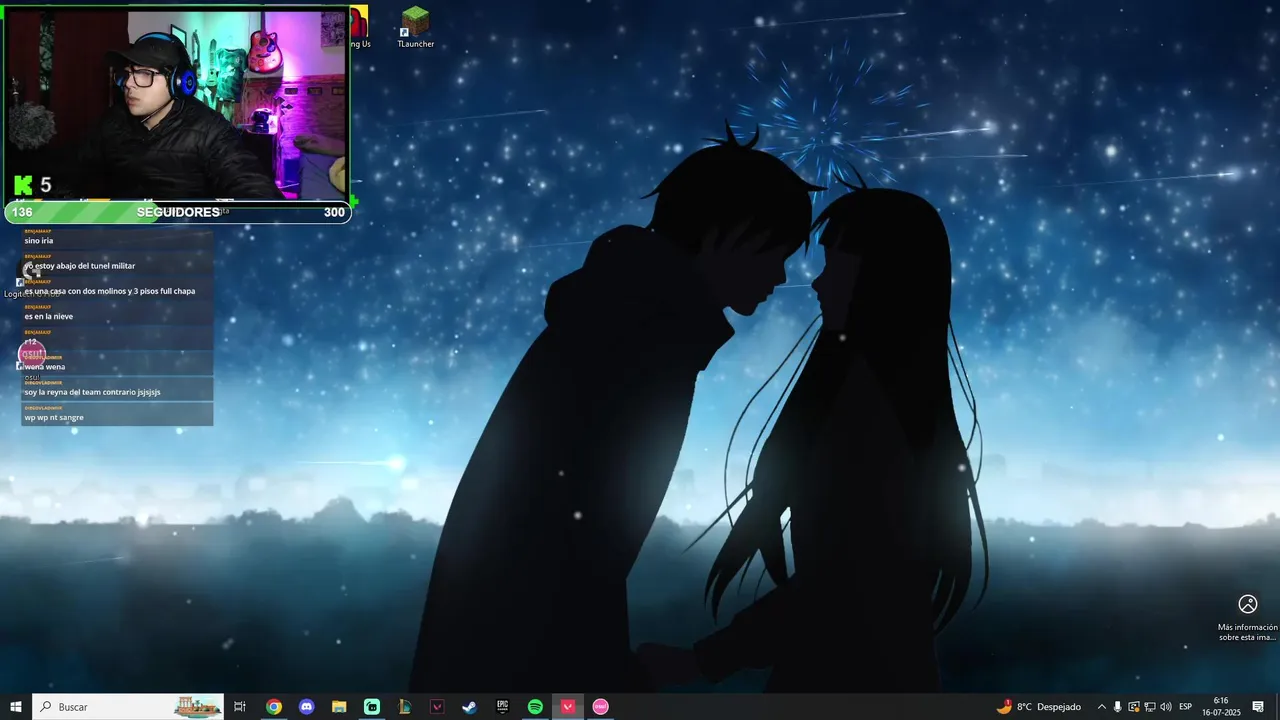
Task: Click the search highlight image in Buscar box
Action: [x=198, y=707]
